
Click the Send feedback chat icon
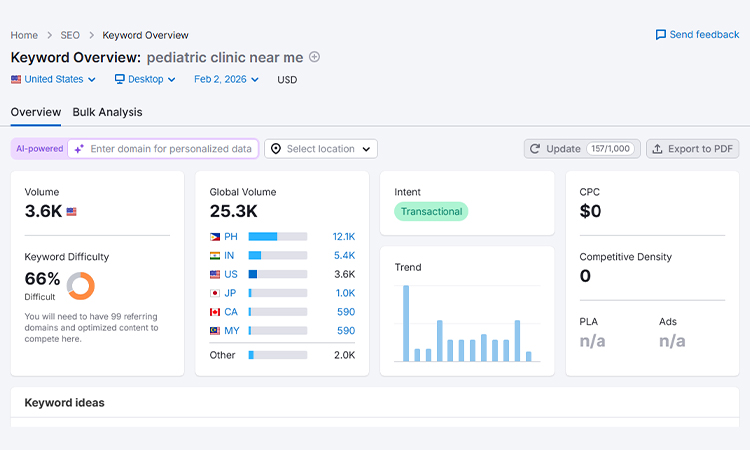[660, 35]
